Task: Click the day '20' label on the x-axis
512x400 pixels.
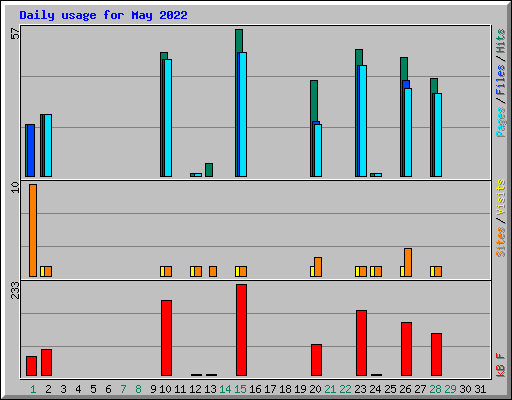Action: click(x=315, y=389)
